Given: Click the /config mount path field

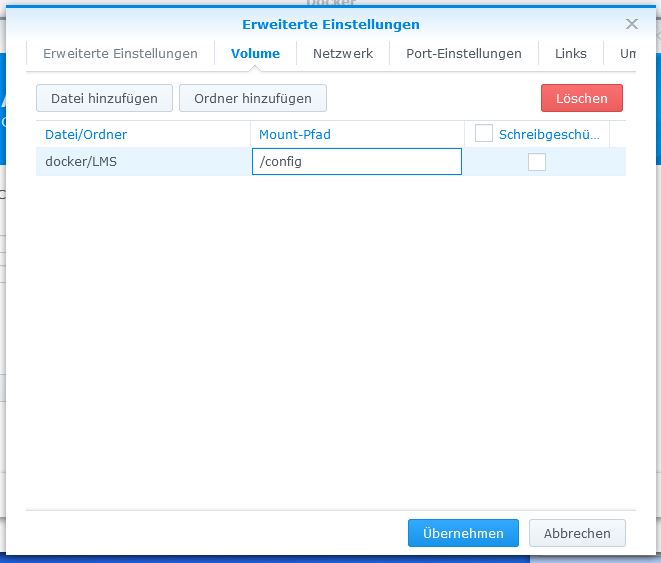Looking at the screenshot, I should tap(356, 162).
